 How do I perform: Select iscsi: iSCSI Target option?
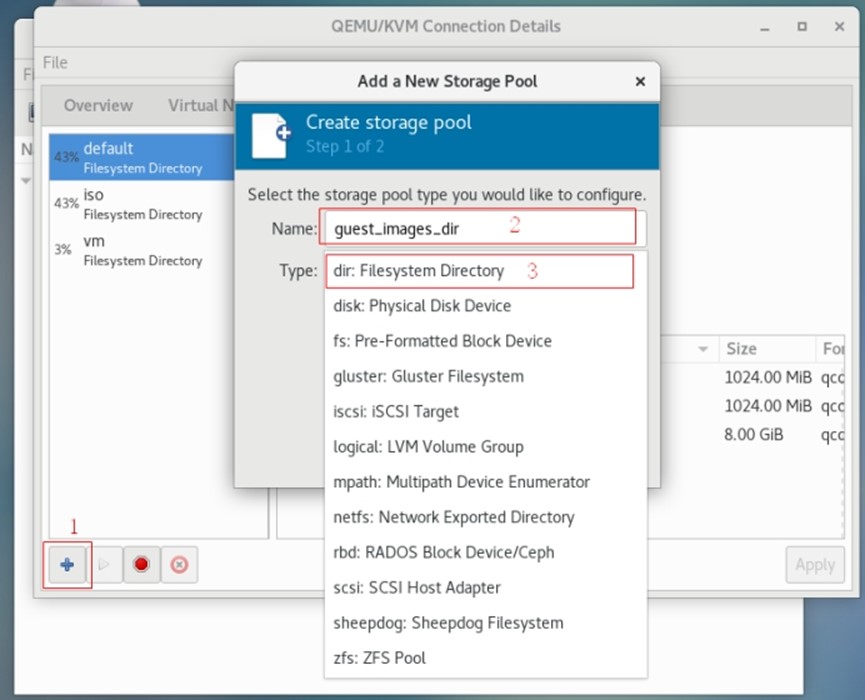pos(485,412)
